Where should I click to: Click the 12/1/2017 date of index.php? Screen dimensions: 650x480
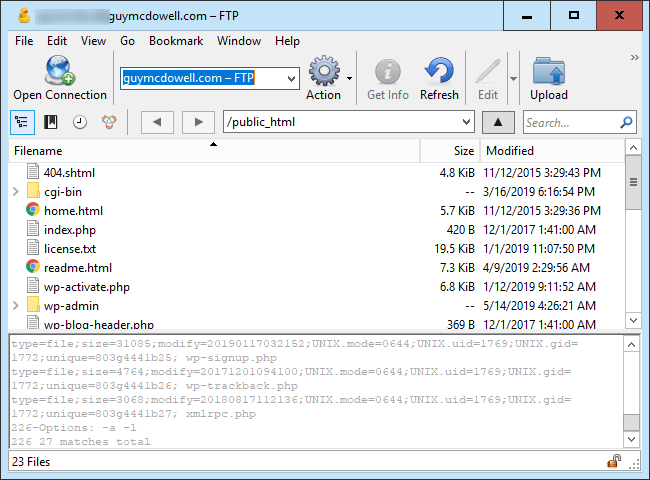click(x=539, y=230)
